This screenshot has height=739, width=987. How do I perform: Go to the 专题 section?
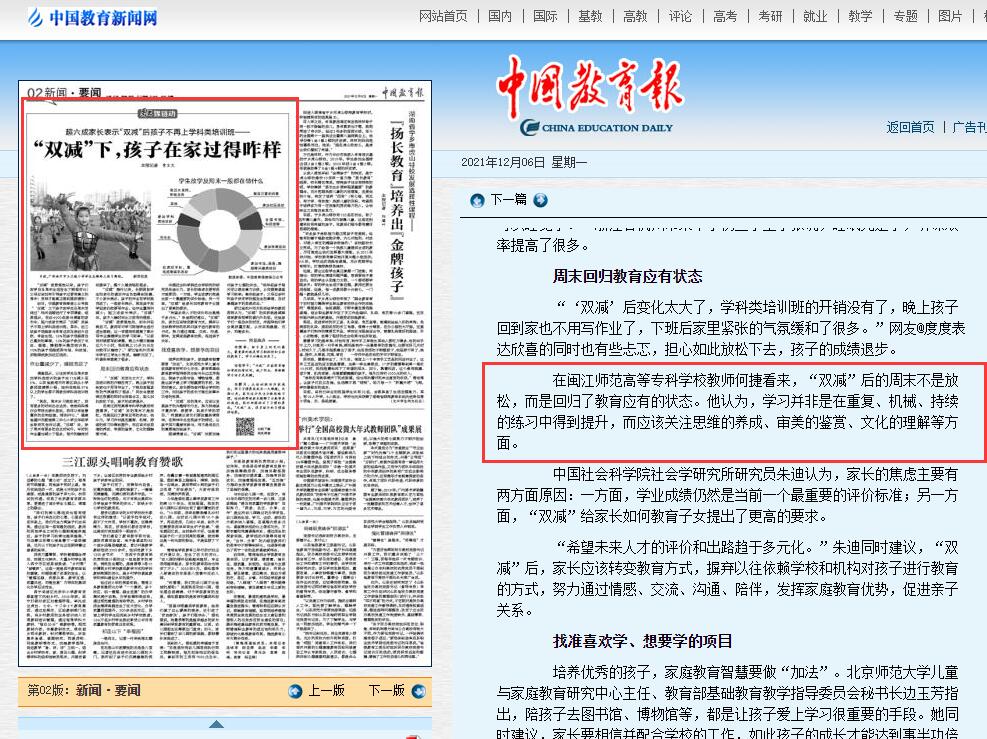pyautogui.click(x=906, y=16)
